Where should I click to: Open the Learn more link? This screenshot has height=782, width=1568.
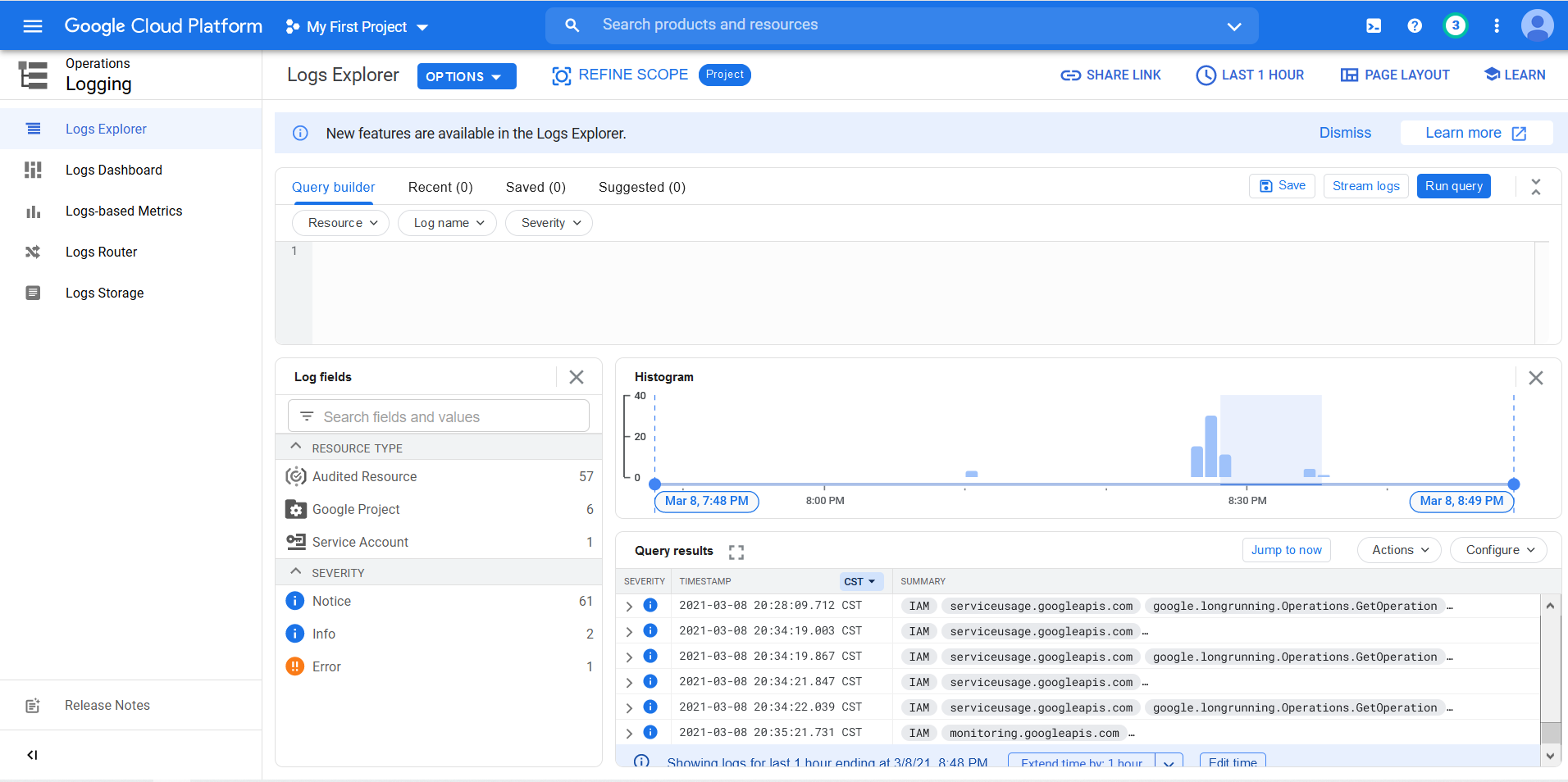pyautogui.click(x=1476, y=133)
